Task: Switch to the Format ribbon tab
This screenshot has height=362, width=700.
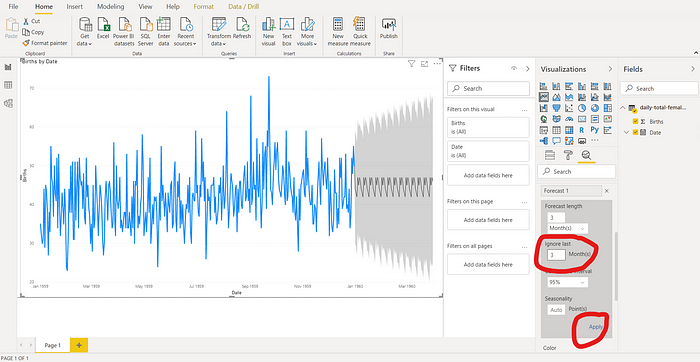Action: [204, 7]
